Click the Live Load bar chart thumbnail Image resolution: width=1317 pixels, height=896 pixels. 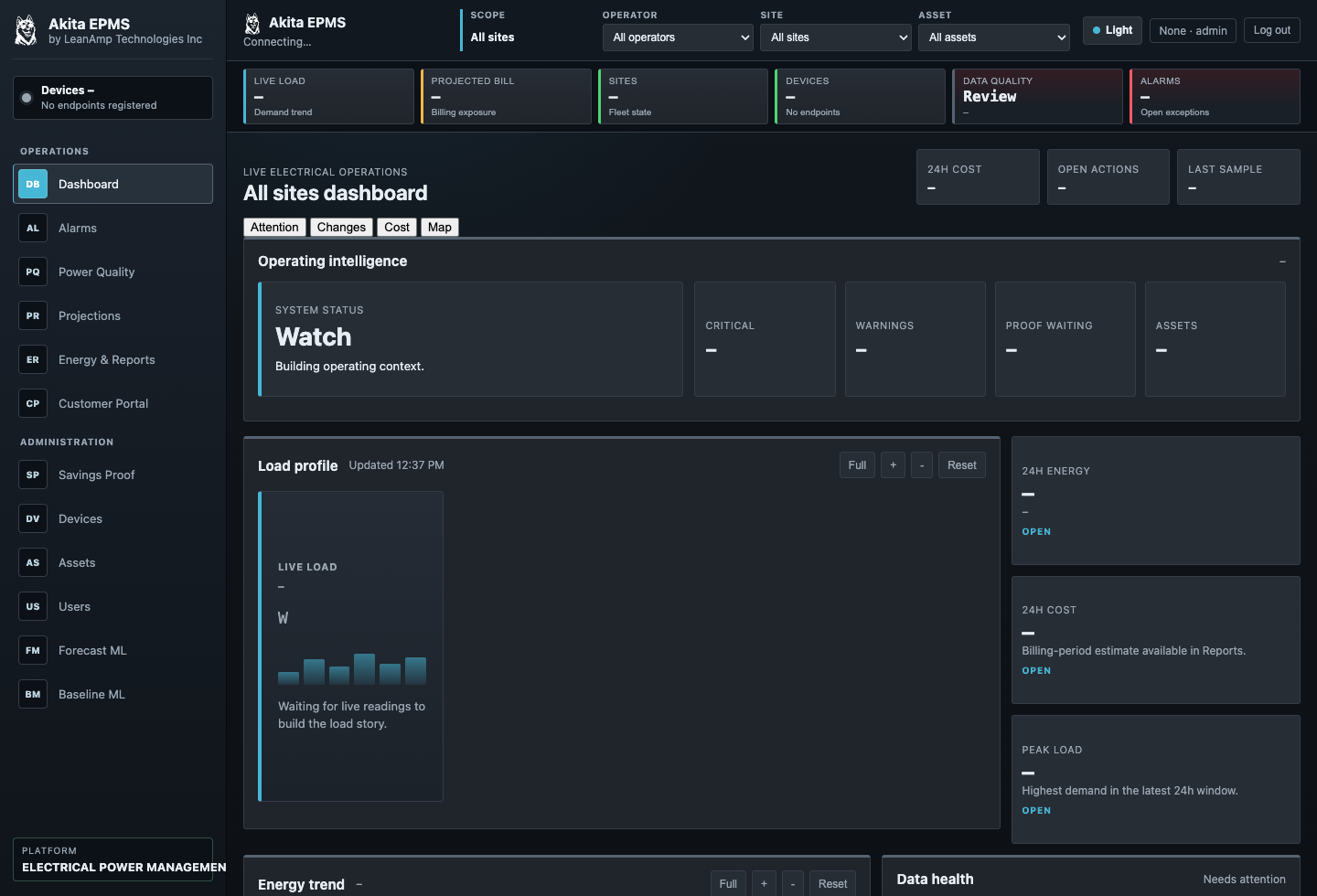point(352,670)
